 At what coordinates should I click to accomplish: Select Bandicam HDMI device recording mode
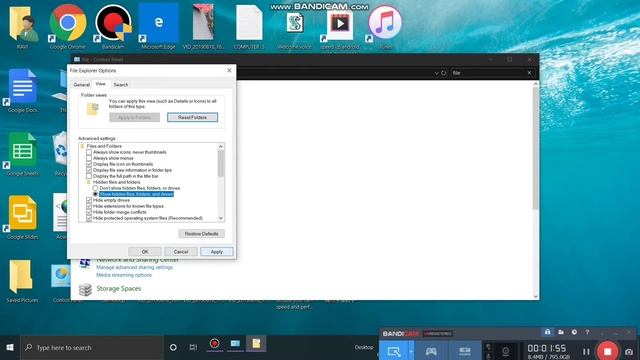point(465,351)
